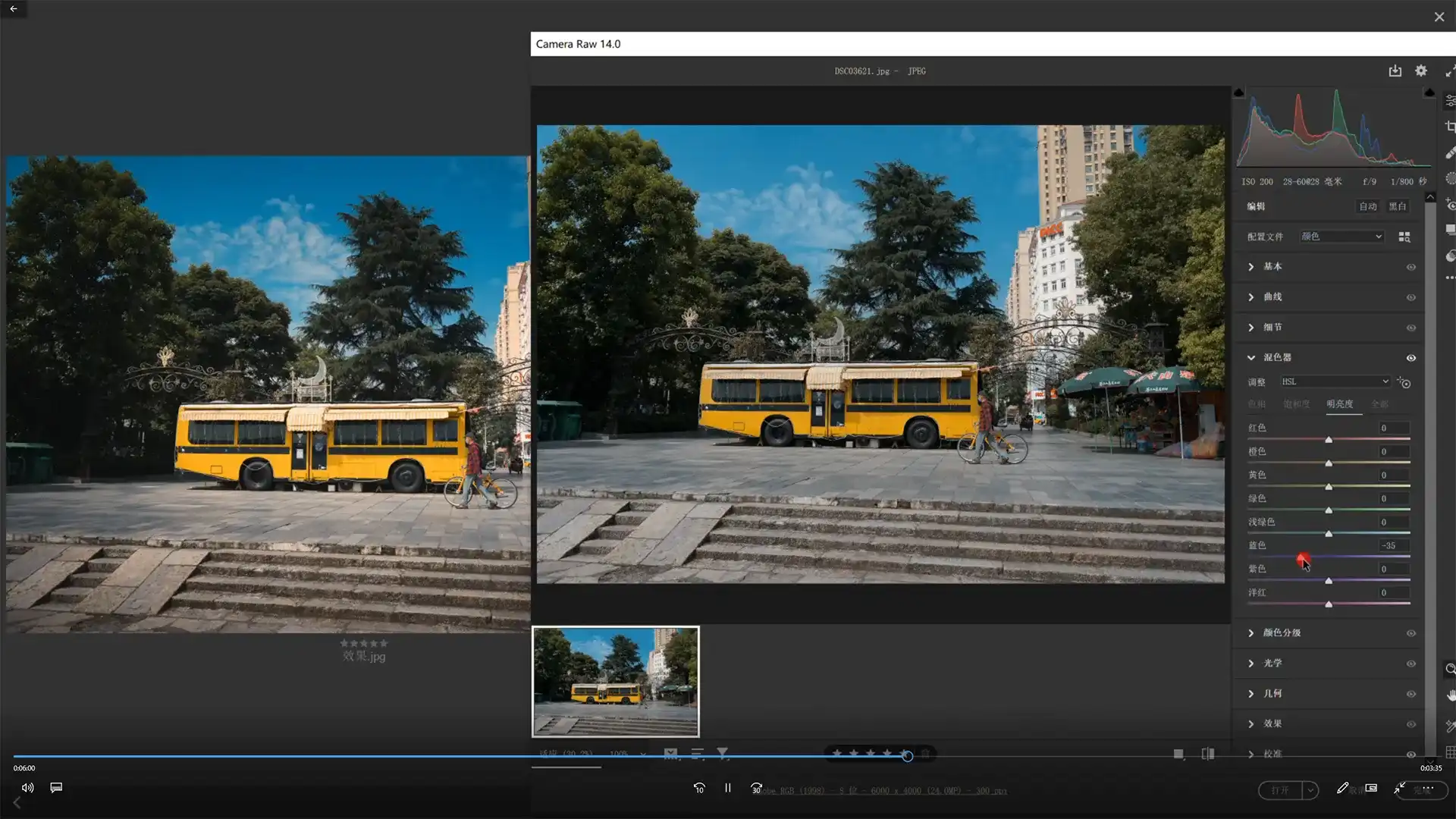Click the 自动 auto button
Image resolution: width=1456 pixels, height=819 pixels.
click(x=1367, y=206)
